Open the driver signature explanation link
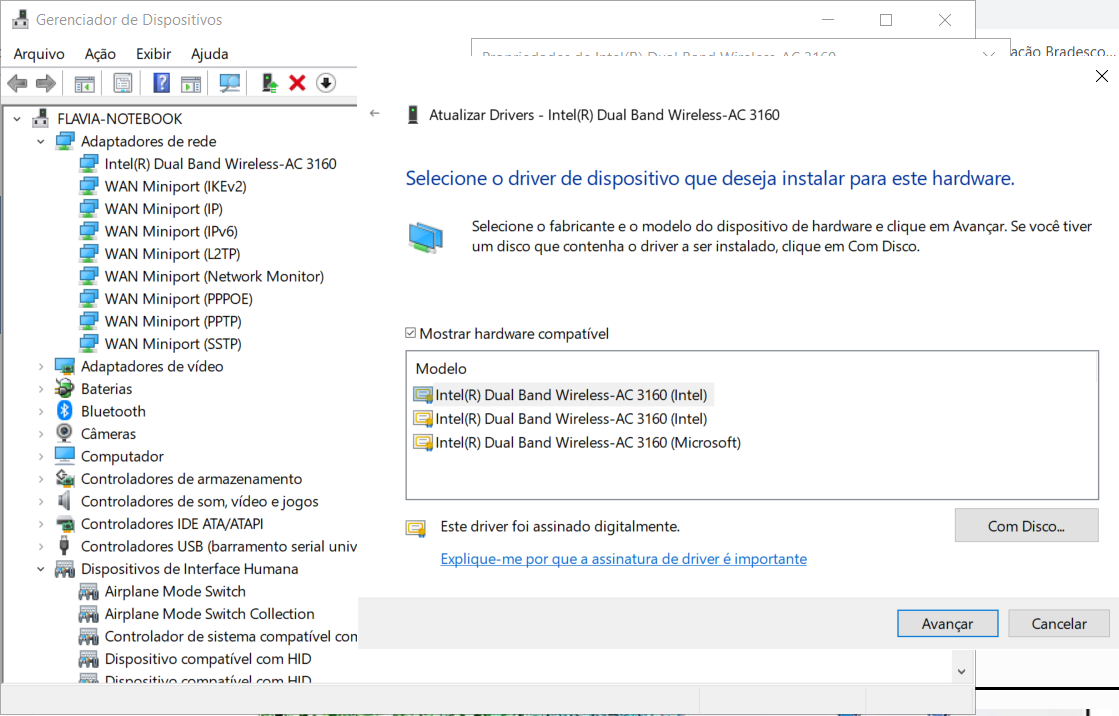This screenshot has width=1119, height=716. point(623,558)
